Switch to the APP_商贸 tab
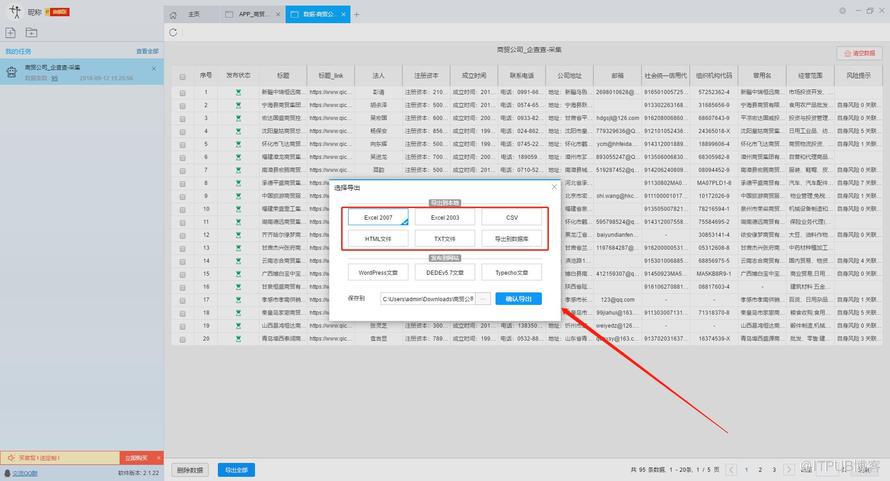This screenshot has width=890, height=481. (252, 14)
